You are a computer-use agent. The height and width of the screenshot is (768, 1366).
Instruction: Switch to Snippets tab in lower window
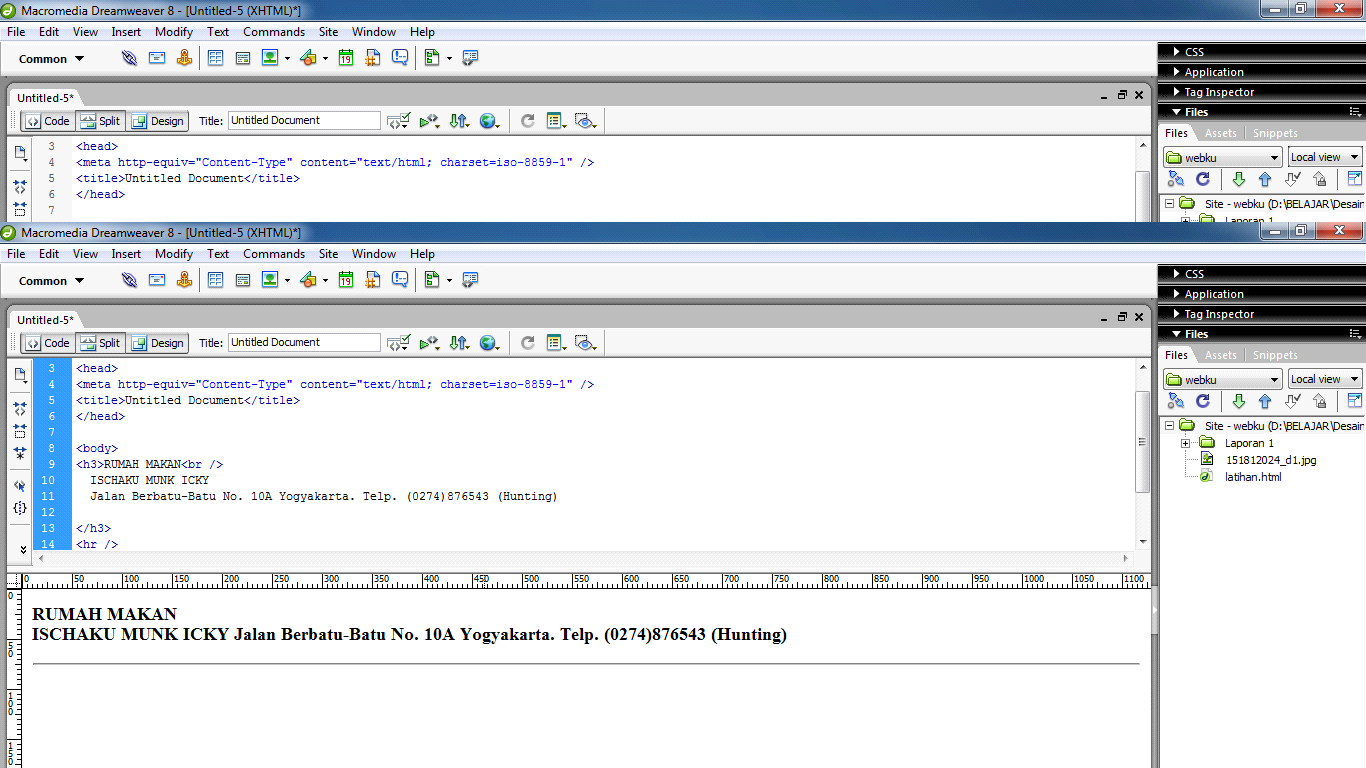pos(1275,355)
